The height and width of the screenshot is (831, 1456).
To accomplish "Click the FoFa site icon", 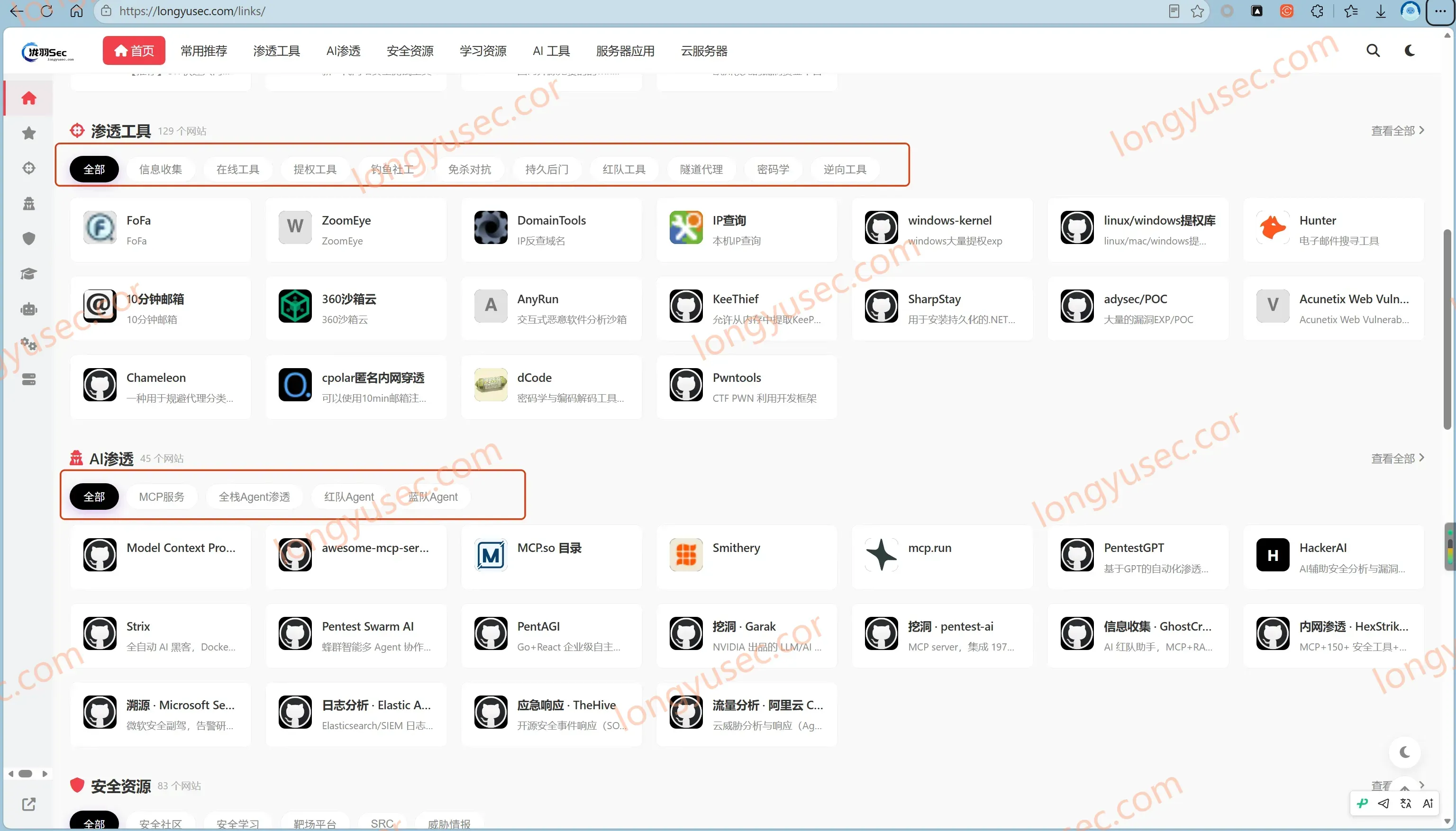I will (100, 227).
